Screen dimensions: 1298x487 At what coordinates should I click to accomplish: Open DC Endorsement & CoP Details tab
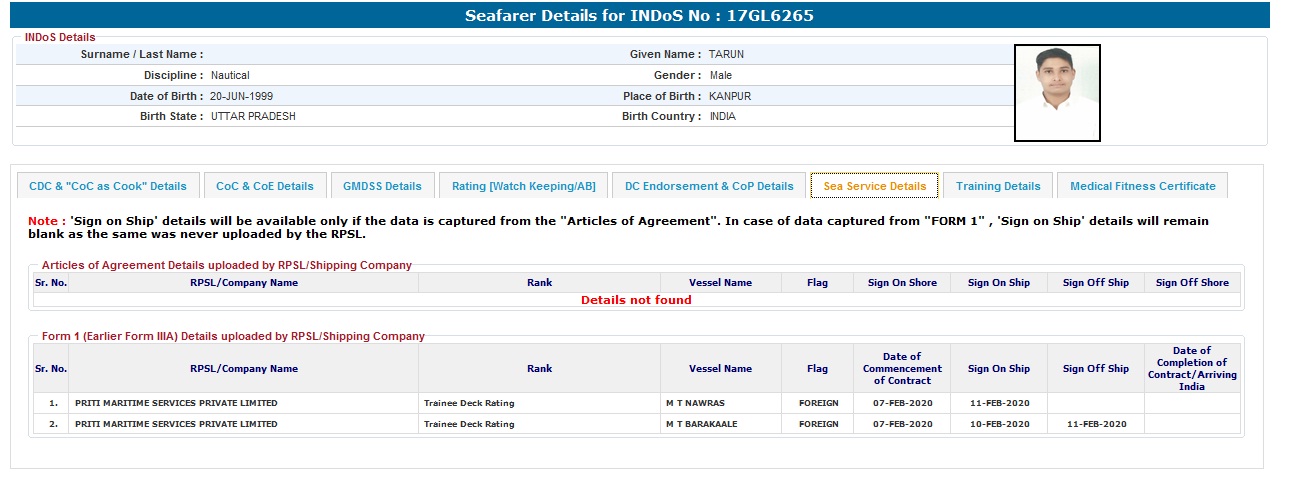pyautogui.click(x=709, y=186)
